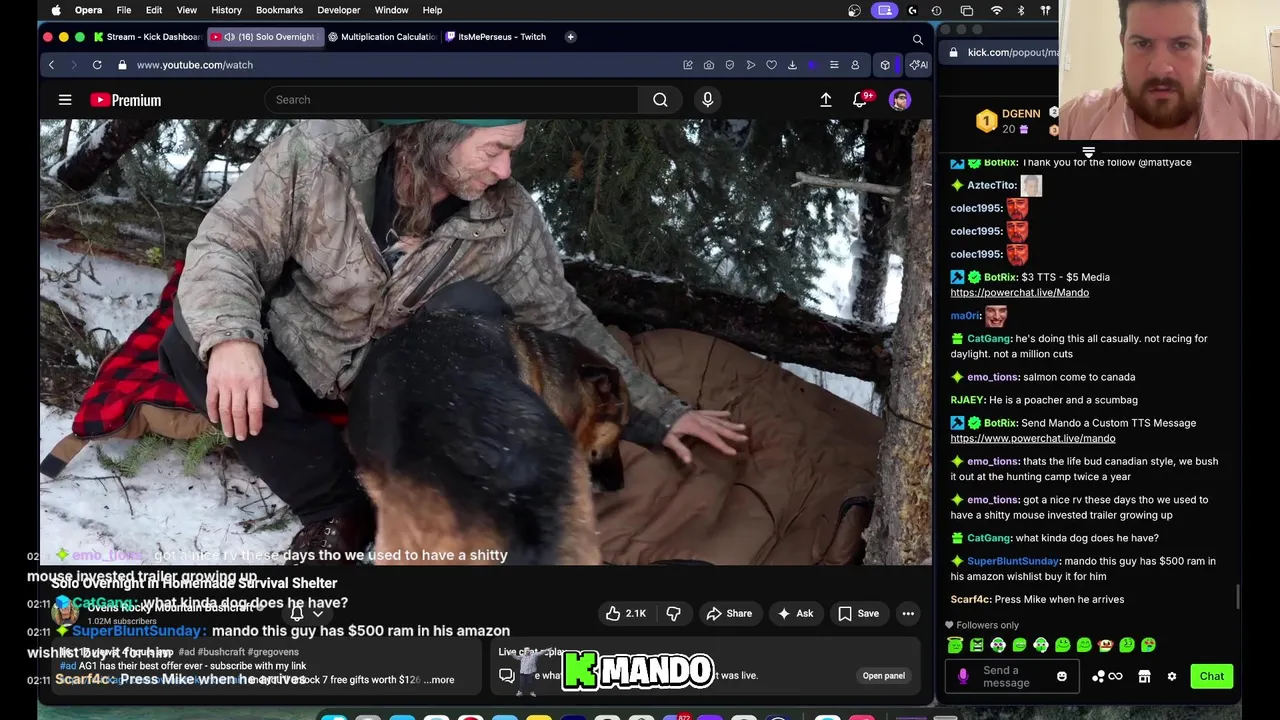Open a new Opera tab
This screenshot has width=1280, height=720.
pos(570,37)
